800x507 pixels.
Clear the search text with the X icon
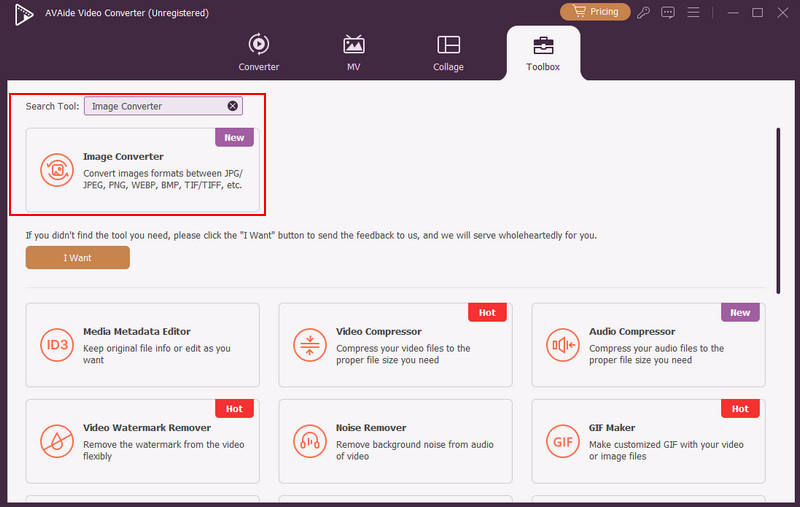[232, 106]
